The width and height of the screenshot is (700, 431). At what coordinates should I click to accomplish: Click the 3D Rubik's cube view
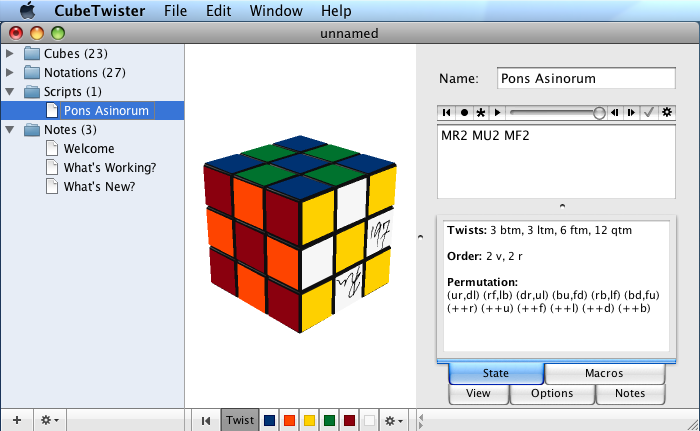pyautogui.click(x=300, y=234)
